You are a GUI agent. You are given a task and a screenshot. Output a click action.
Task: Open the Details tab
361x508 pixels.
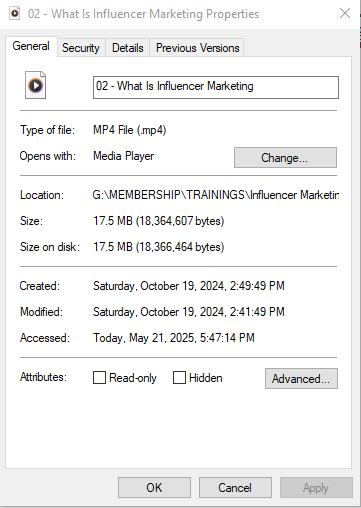click(128, 48)
